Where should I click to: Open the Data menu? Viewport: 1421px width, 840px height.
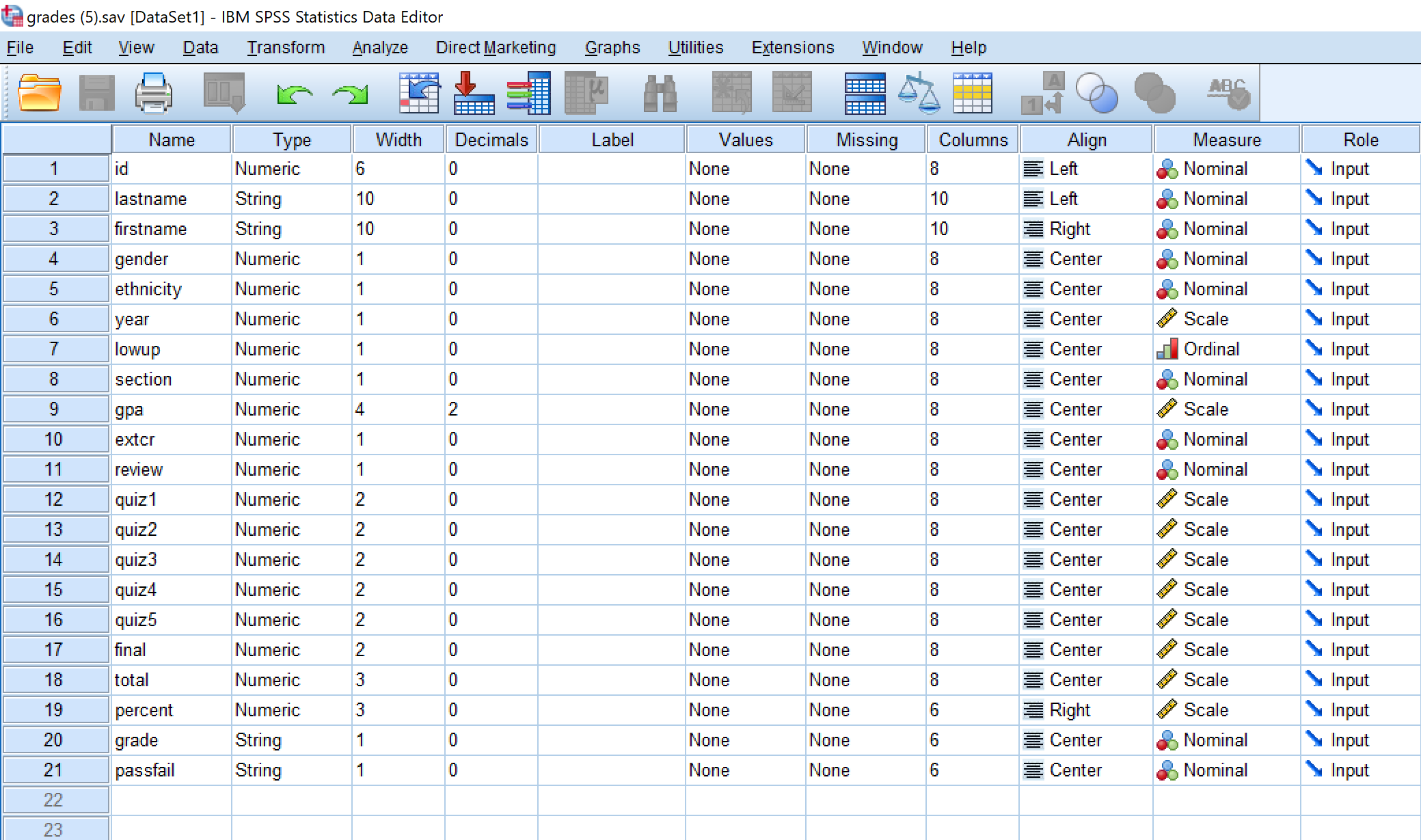pos(200,47)
